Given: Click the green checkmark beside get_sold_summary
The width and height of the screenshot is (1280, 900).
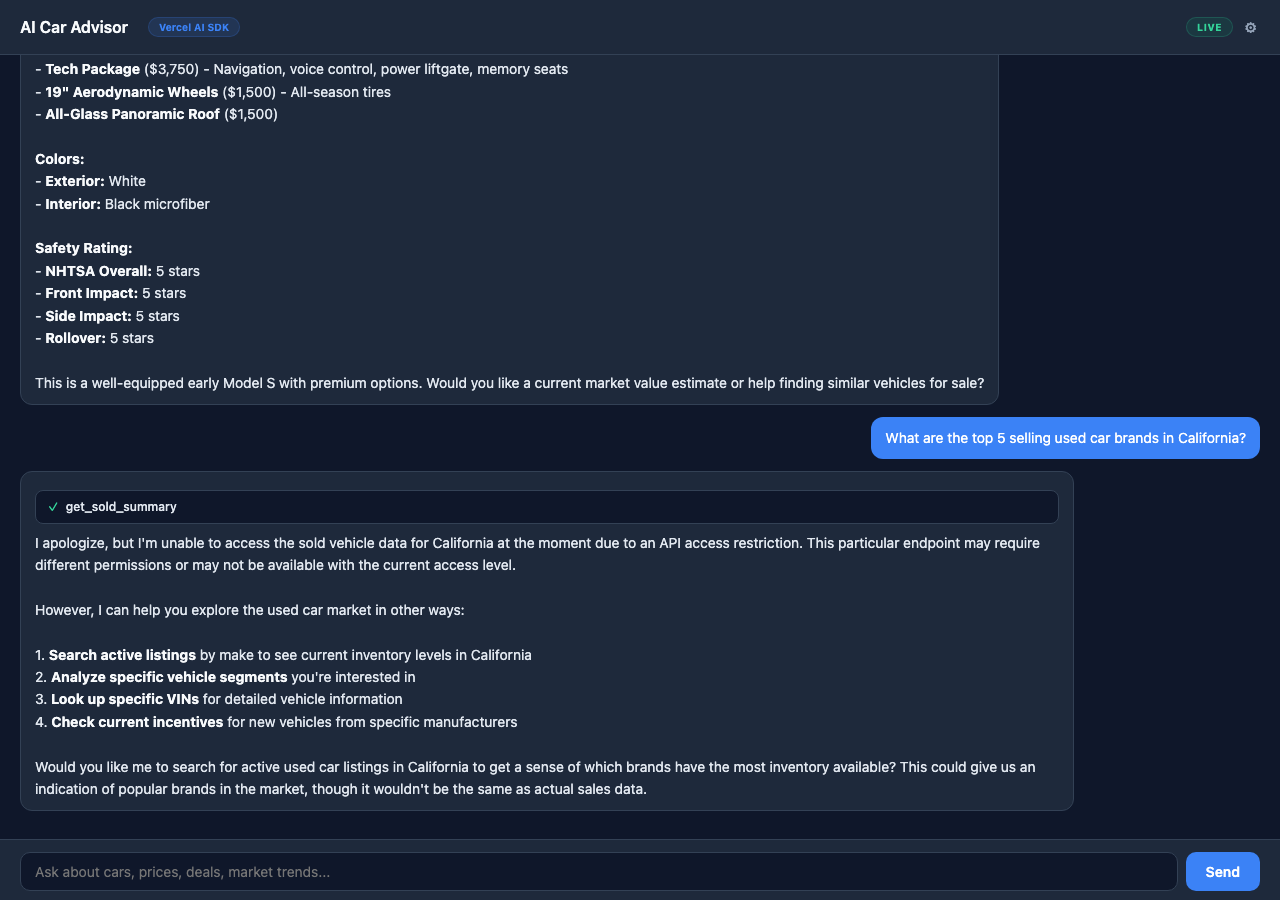Looking at the screenshot, I should 53,507.
